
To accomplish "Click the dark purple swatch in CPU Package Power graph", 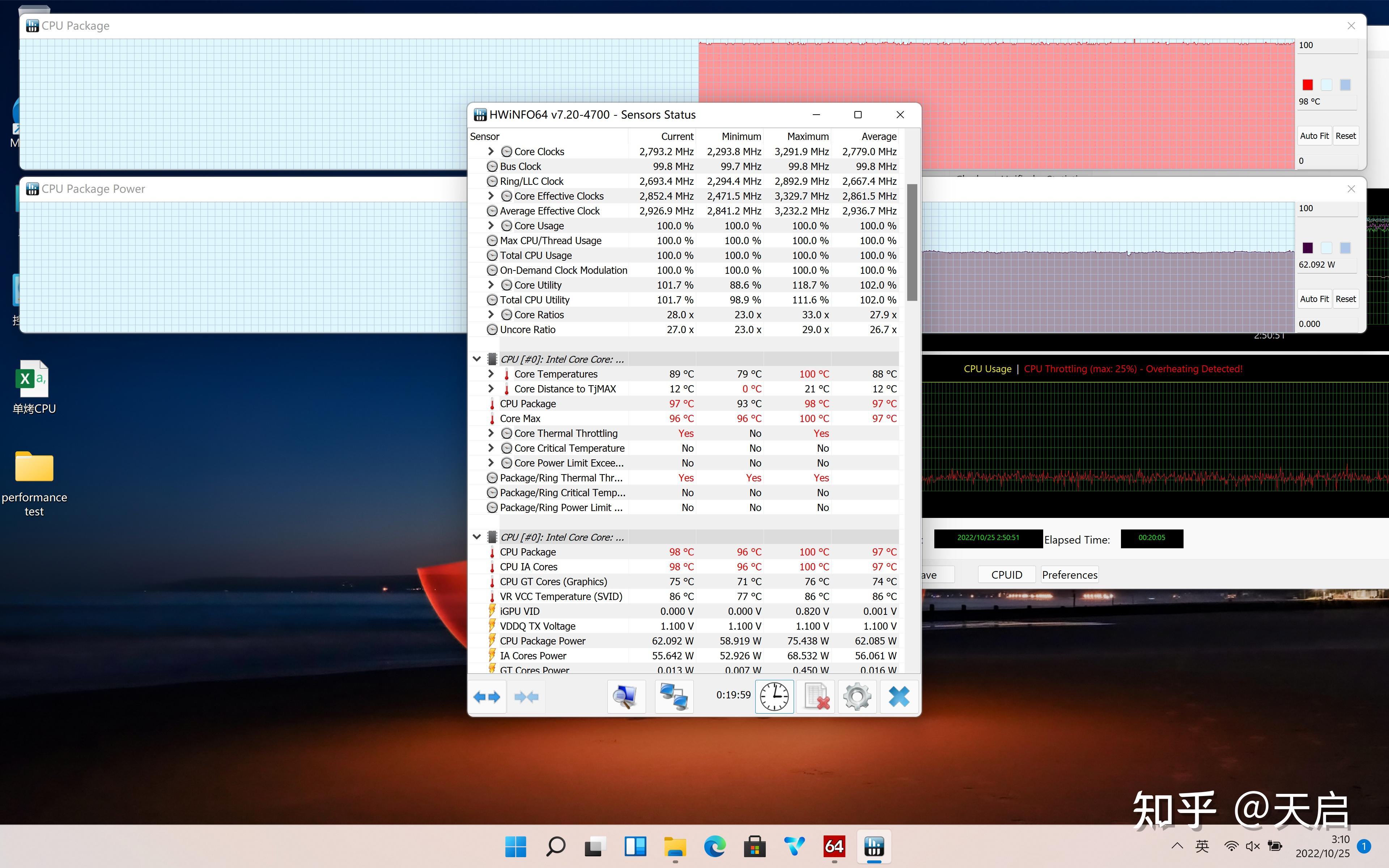I will click(1308, 248).
